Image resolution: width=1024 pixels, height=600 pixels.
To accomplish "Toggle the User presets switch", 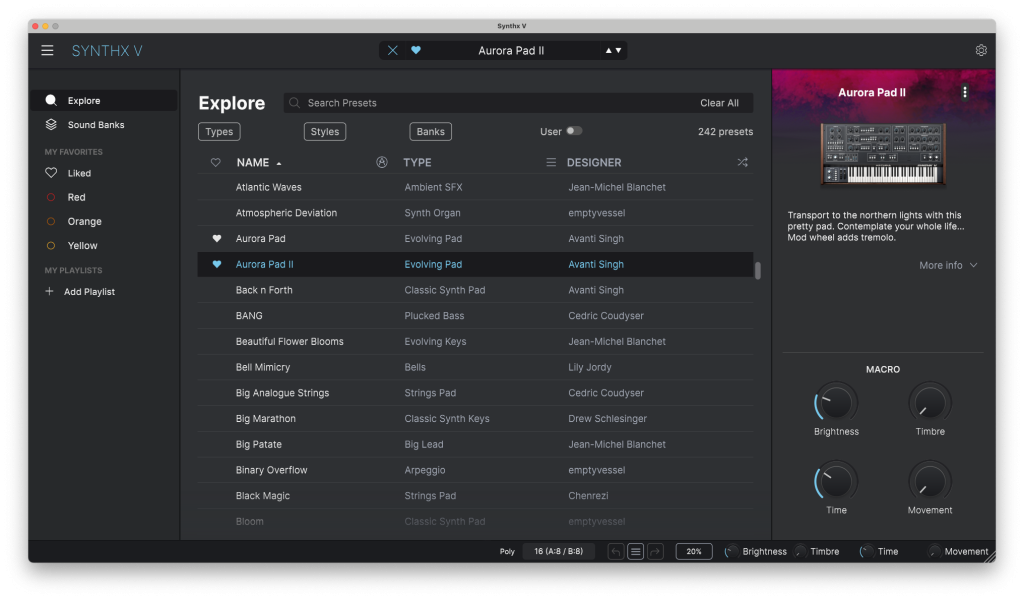I will tap(573, 131).
